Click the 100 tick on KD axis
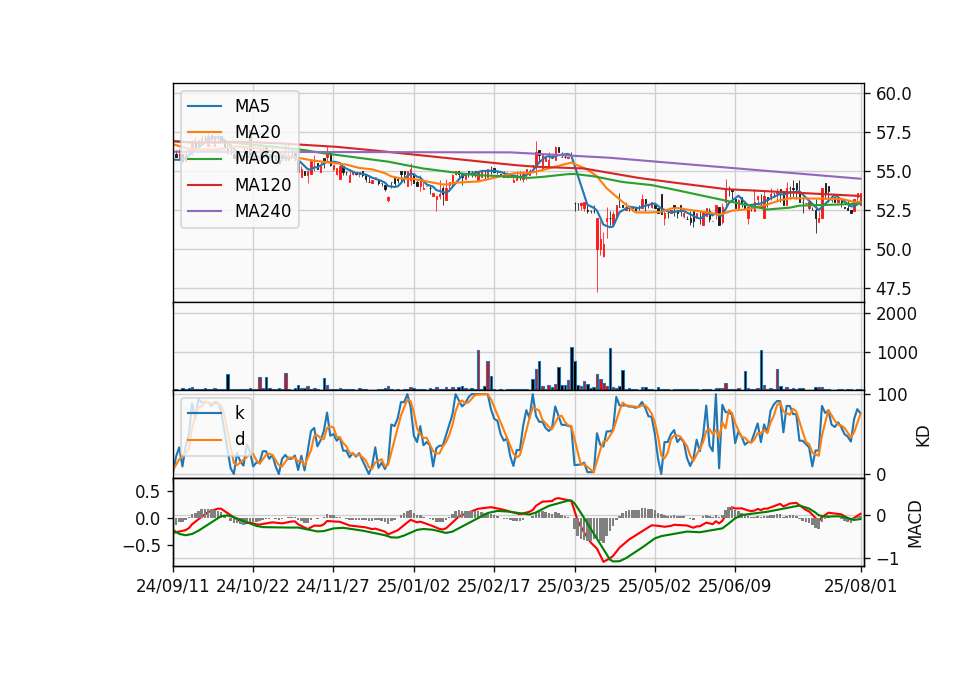 coord(892,395)
